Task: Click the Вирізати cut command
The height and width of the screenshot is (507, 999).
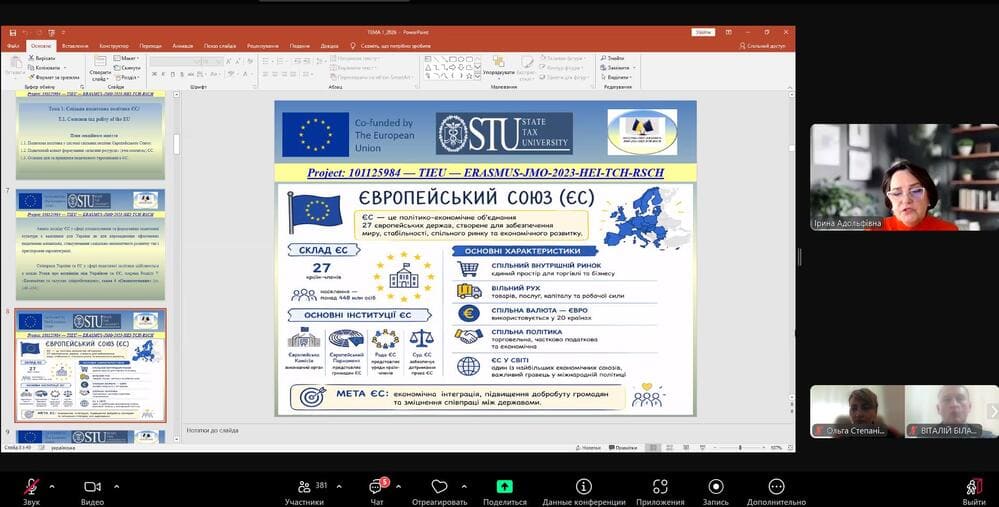Action: point(41,58)
